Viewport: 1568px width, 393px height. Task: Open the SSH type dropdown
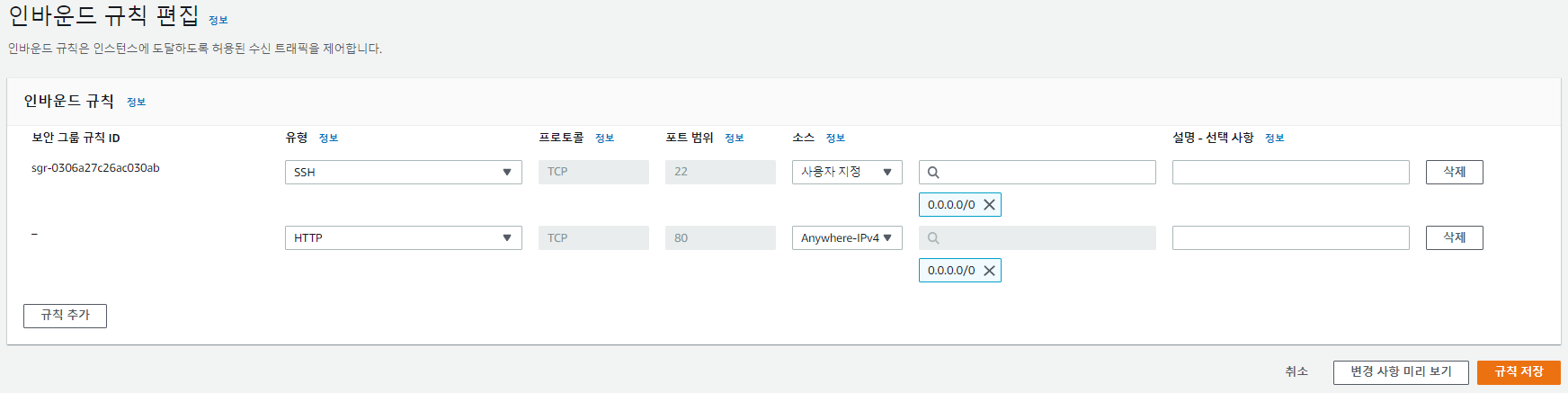pos(404,172)
